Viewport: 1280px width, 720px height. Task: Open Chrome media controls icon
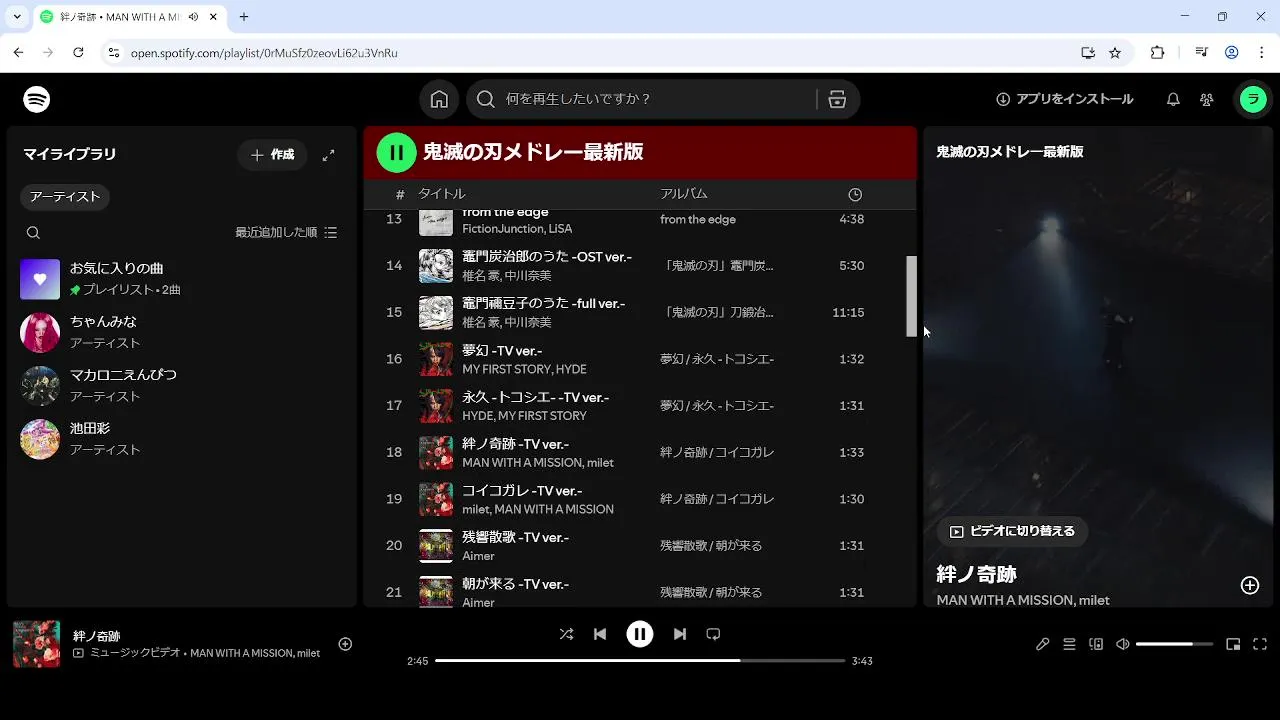[1201, 53]
